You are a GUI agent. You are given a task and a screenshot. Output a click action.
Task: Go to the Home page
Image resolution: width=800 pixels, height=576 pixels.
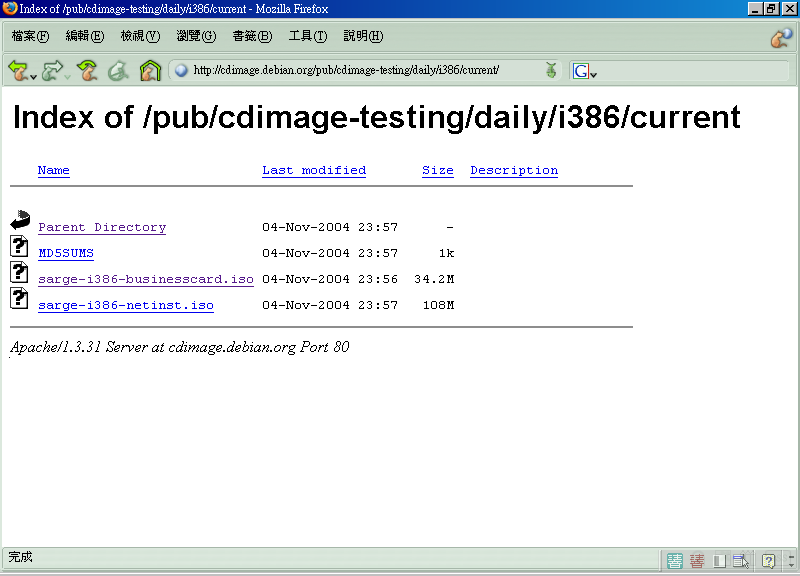tap(150, 70)
